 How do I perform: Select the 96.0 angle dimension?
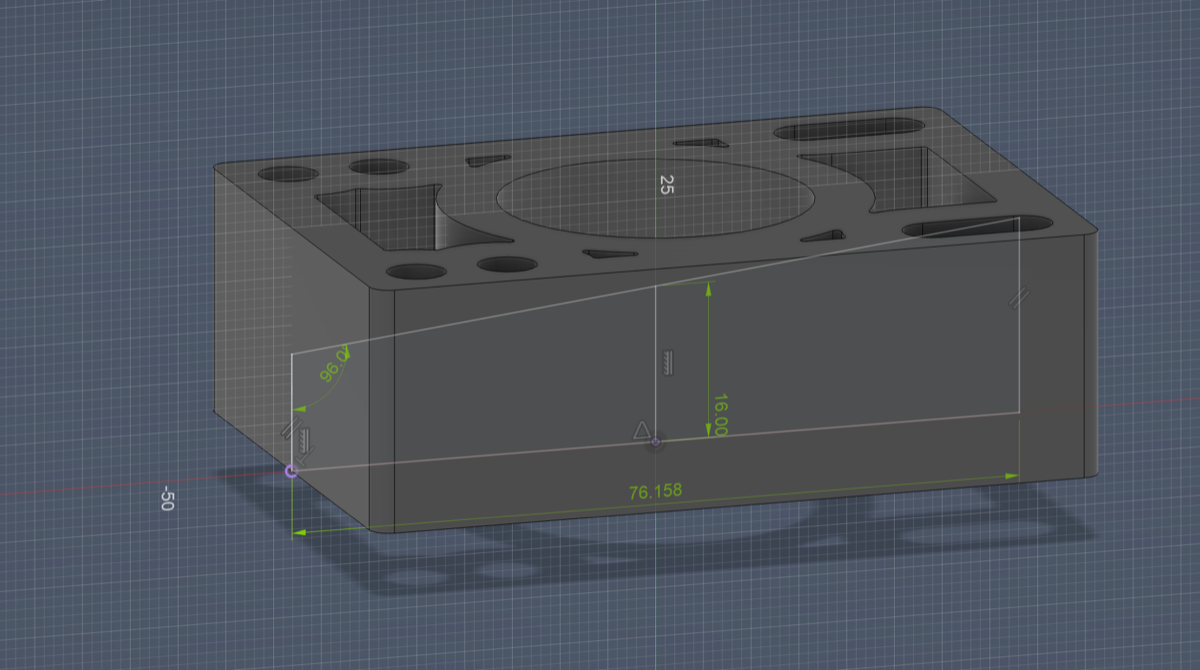(334, 365)
